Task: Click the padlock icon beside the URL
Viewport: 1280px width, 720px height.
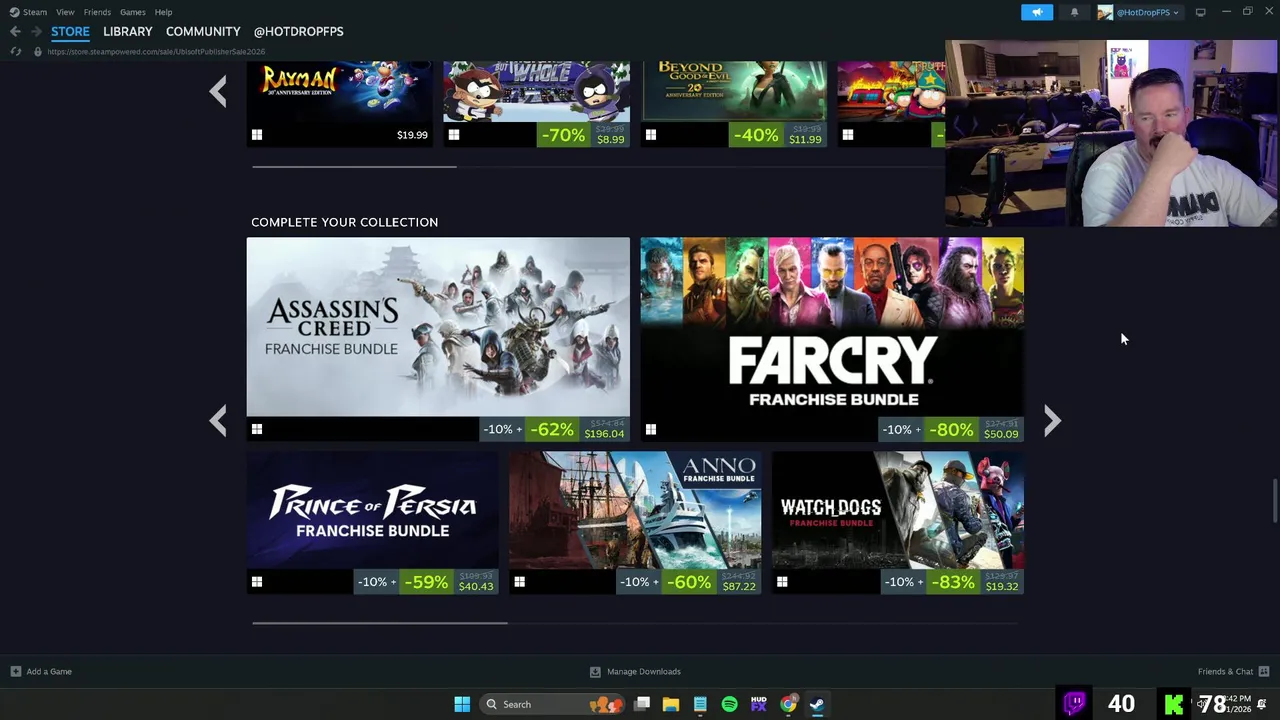Action: tap(38, 51)
